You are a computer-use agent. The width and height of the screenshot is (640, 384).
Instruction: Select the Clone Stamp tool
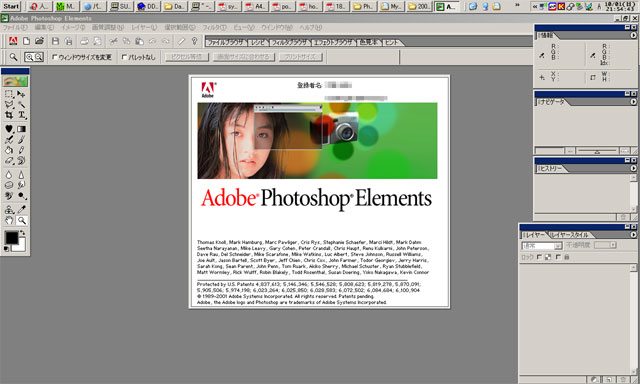pos(9,210)
